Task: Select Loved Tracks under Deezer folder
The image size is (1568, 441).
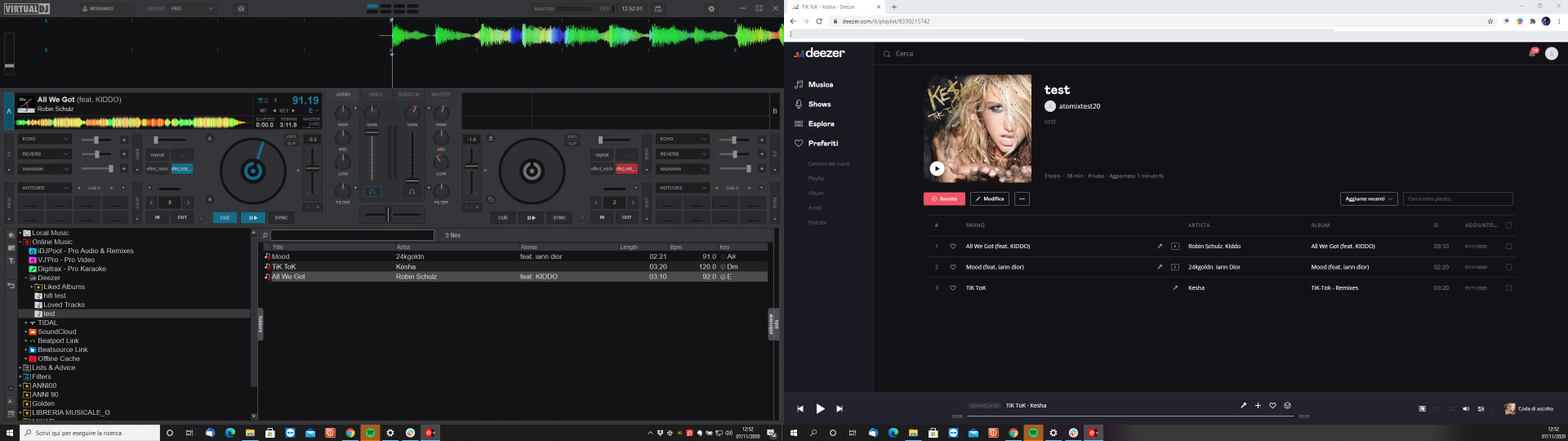Action: tap(64, 305)
